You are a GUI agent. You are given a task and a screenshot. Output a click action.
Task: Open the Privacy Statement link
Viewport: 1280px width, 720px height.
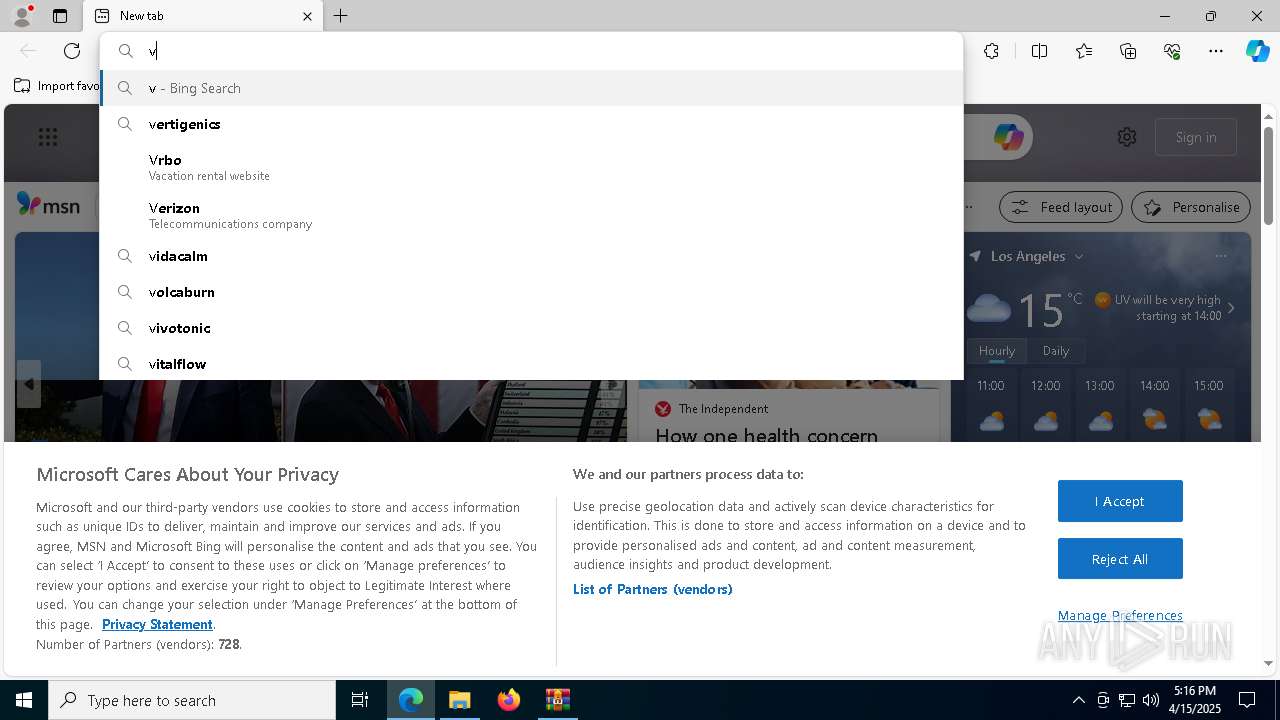coord(157,624)
